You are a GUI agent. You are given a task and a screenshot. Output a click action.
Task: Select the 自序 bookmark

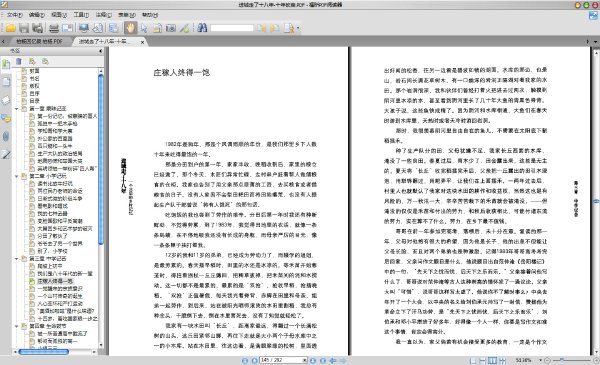34,93
